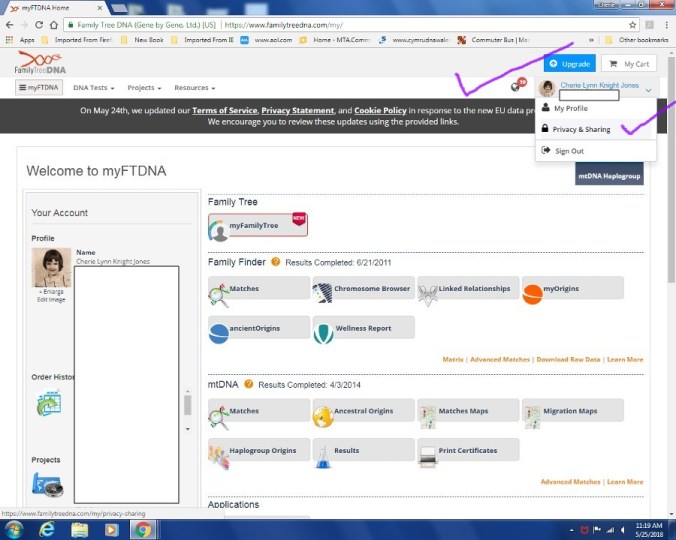Image resolution: width=676 pixels, height=540 pixels.
Task: Collapse the account dropdown chevron
Action: pyautogui.click(x=648, y=90)
